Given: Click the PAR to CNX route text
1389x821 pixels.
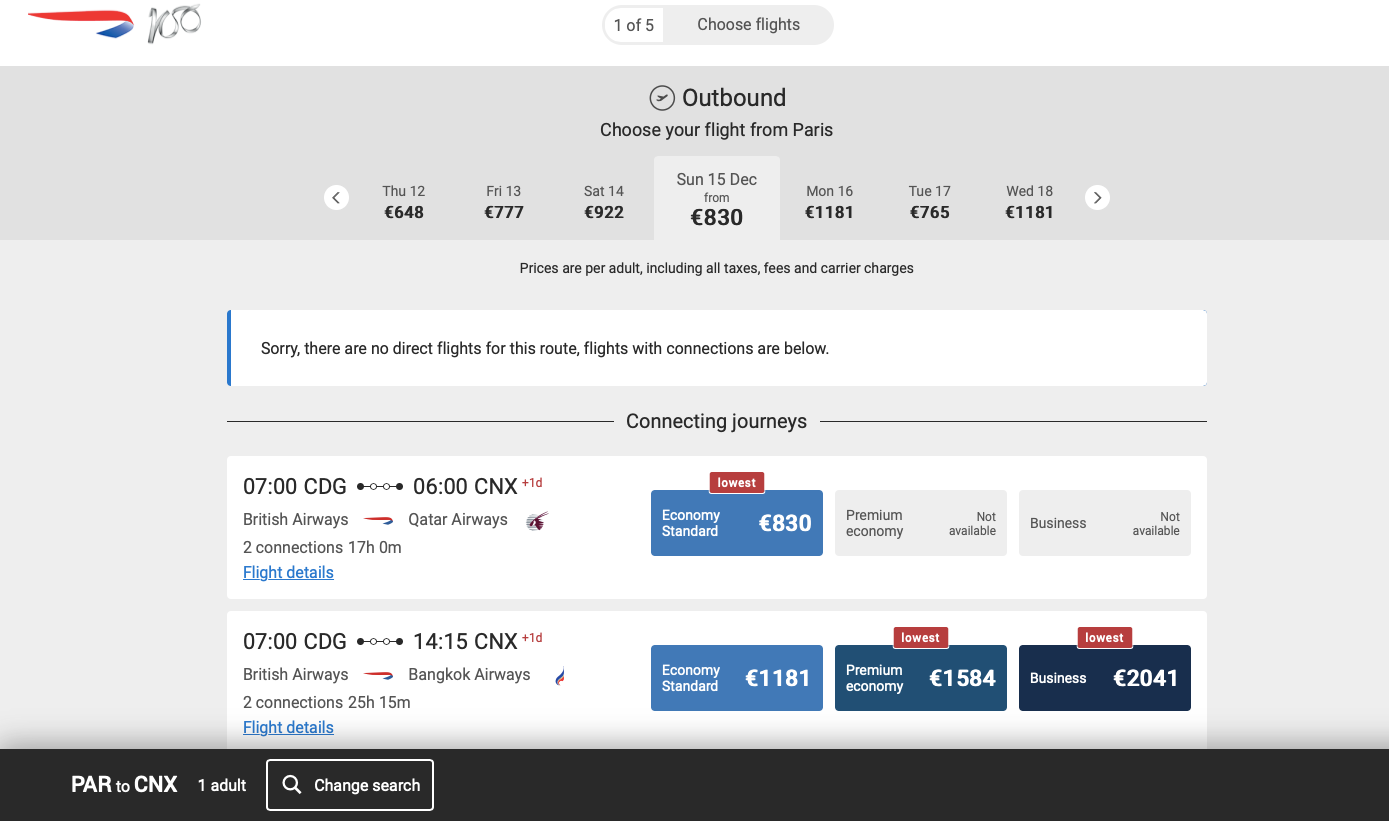Looking at the screenshot, I should 124,785.
